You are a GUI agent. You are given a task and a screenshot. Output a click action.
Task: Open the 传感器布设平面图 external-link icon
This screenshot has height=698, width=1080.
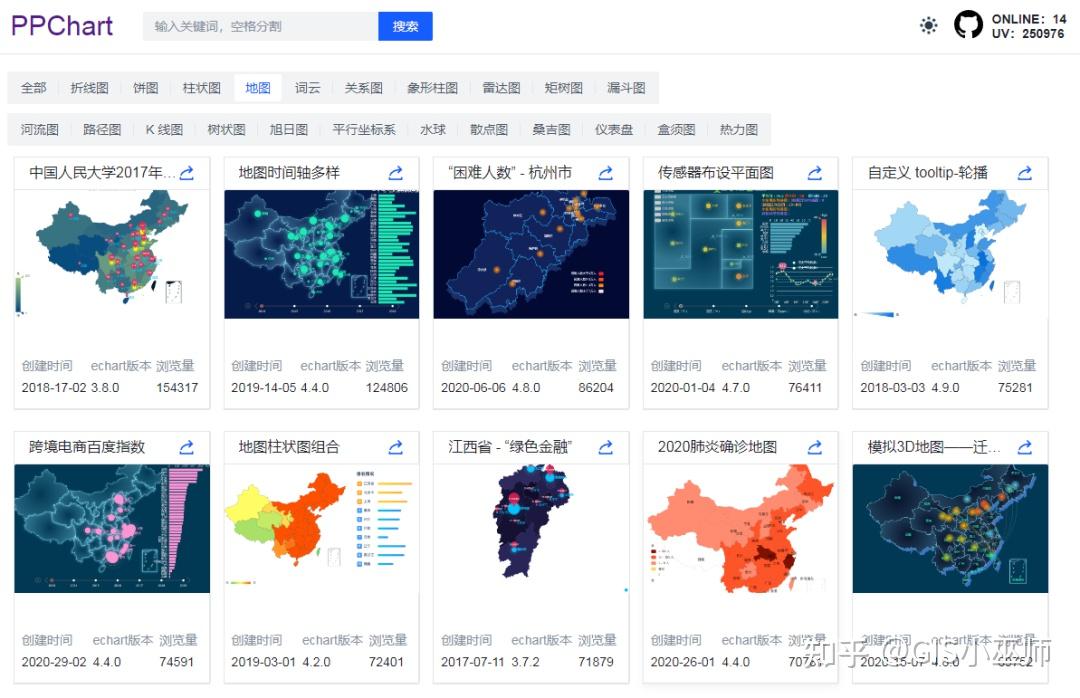click(815, 172)
